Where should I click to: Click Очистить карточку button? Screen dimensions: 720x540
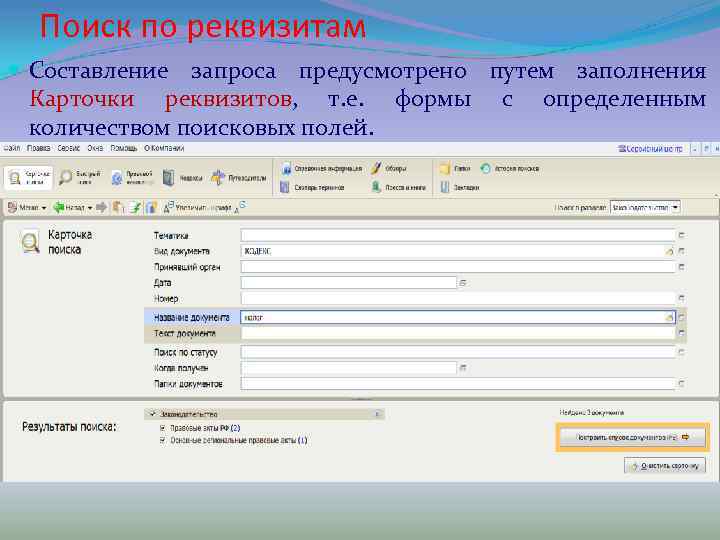coord(664,466)
